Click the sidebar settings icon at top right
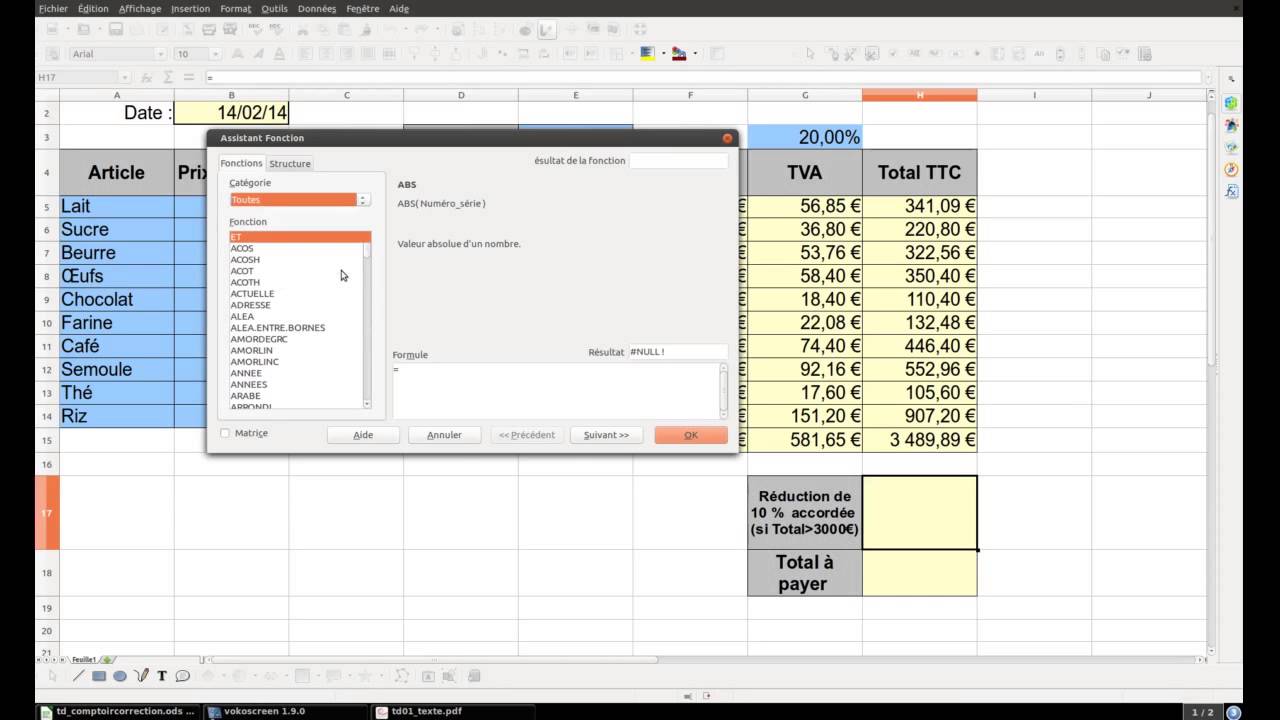The height and width of the screenshot is (720, 1280). (1231, 78)
